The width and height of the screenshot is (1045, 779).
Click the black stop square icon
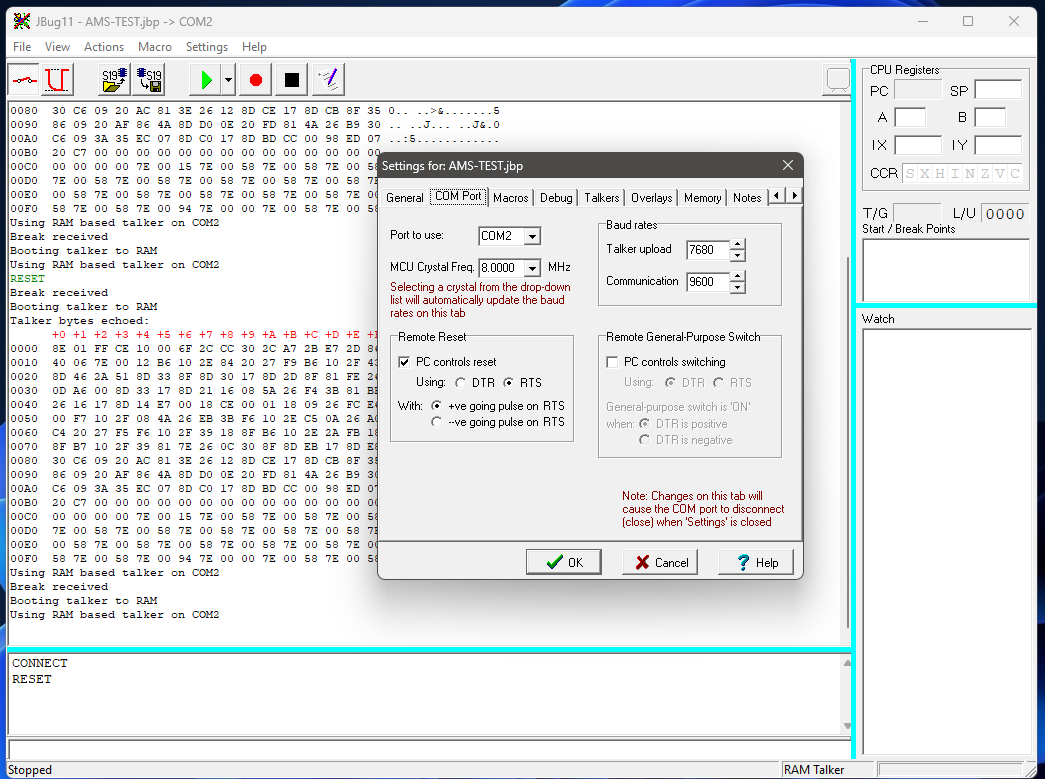click(291, 79)
